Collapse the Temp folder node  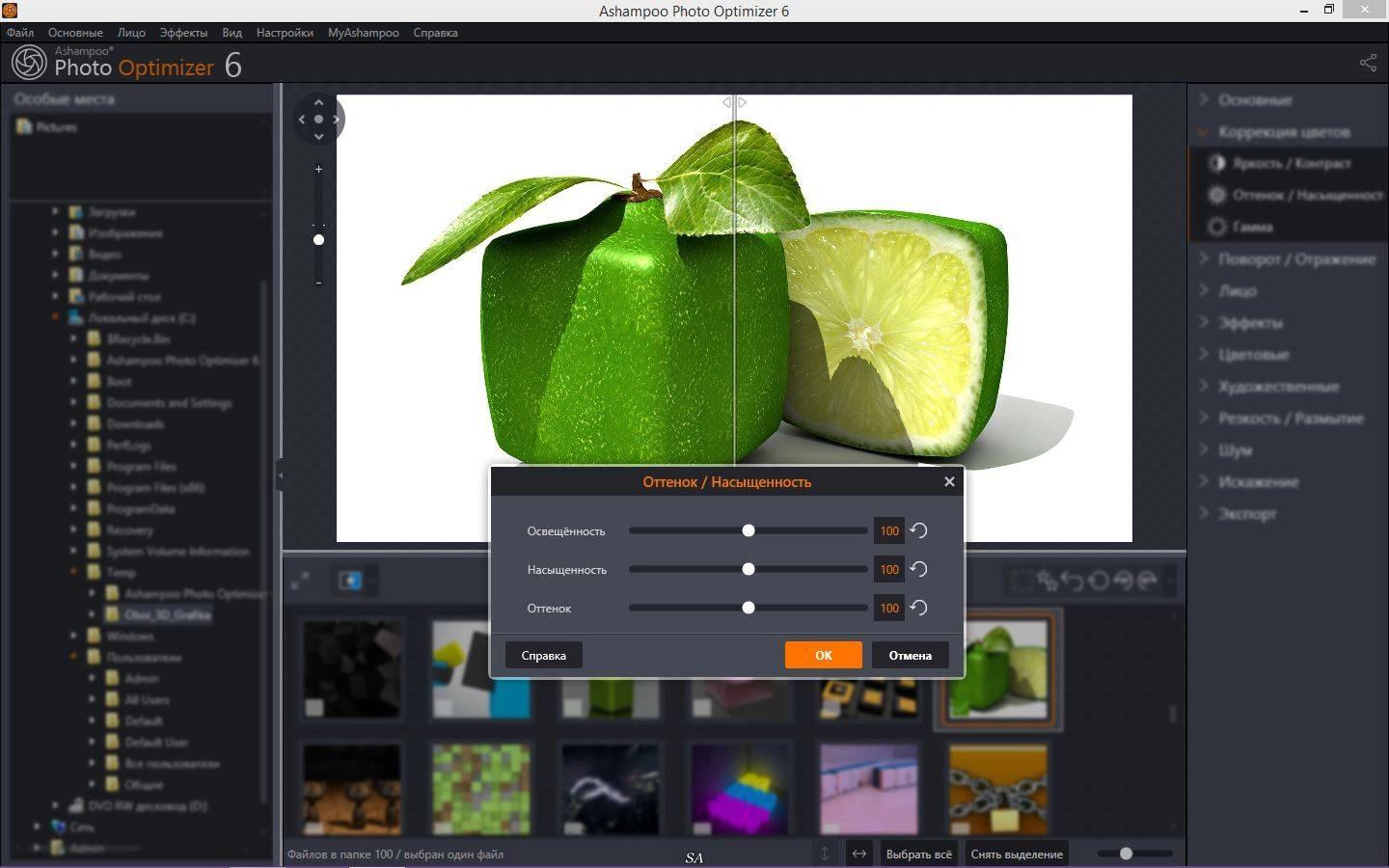73,572
